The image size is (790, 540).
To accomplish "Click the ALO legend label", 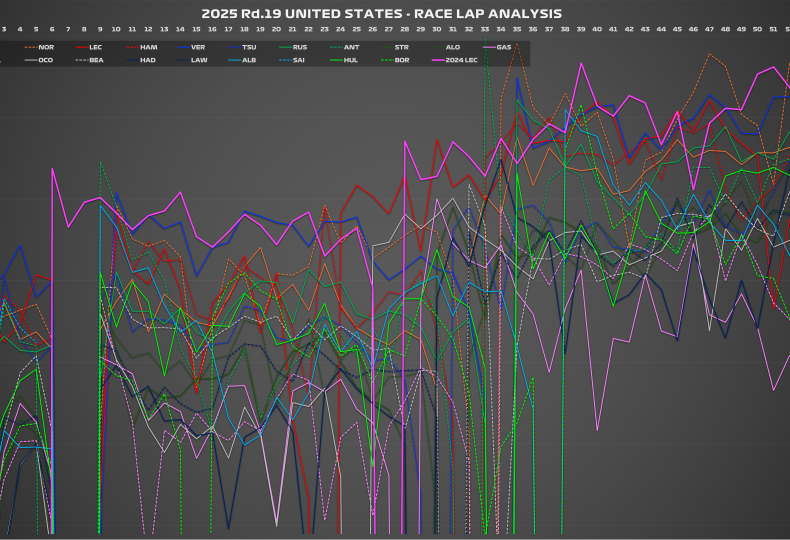I will [453, 47].
